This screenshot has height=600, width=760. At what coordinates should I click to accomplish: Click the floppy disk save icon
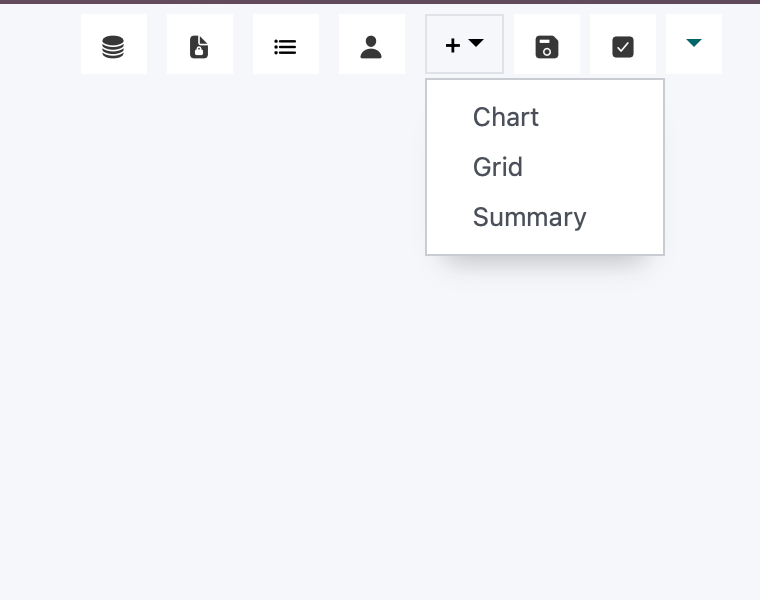point(547,47)
